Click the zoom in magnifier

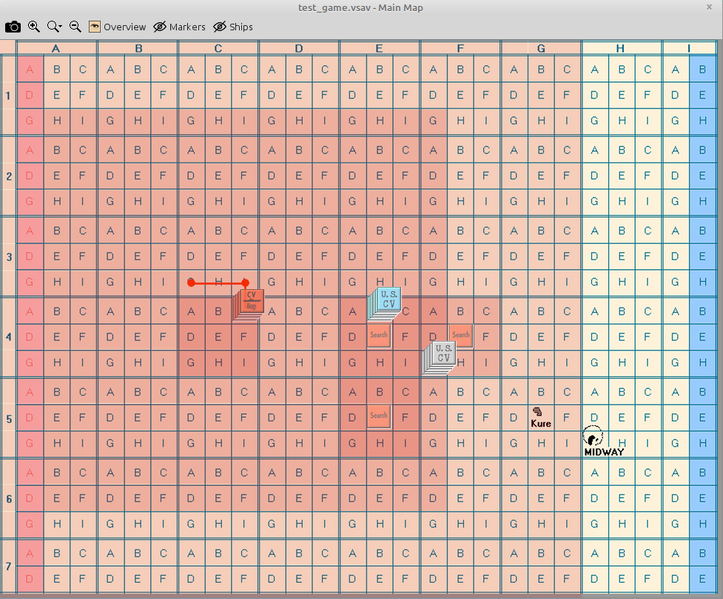pos(34,27)
